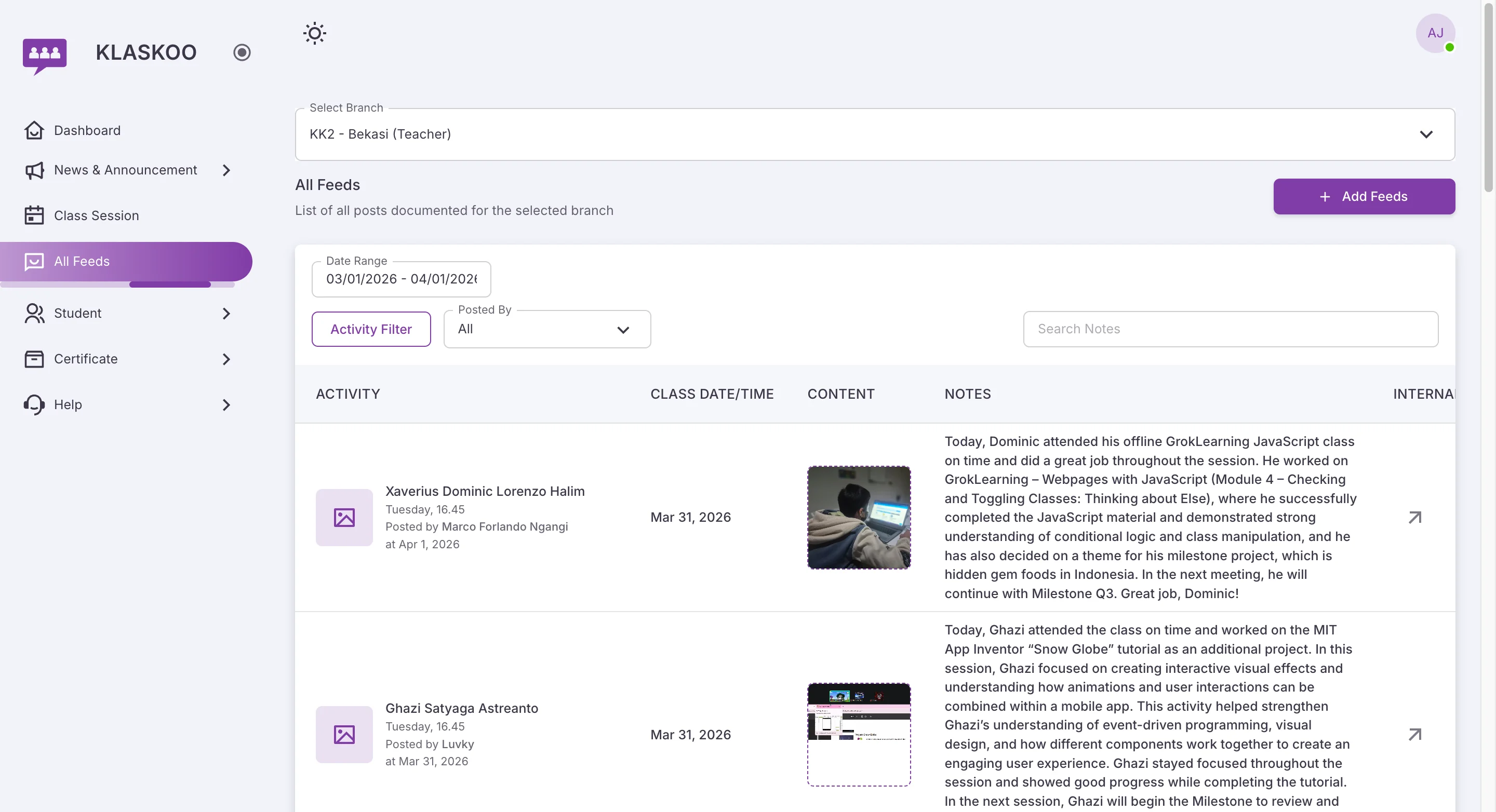Open Dashboard via the home icon
Screen dimensions: 1496x812
pyautogui.click(x=34, y=130)
